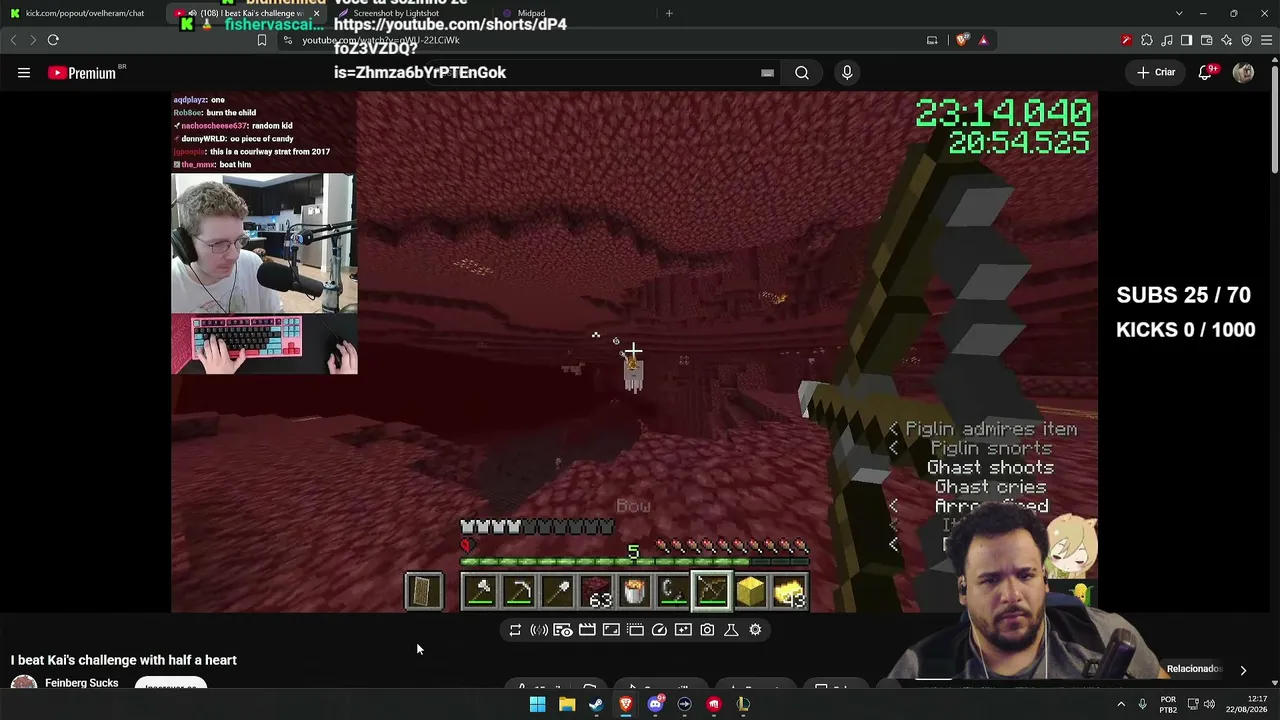
Task: Open the Riot client from the taskbar
Action: [x=714, y=705]
